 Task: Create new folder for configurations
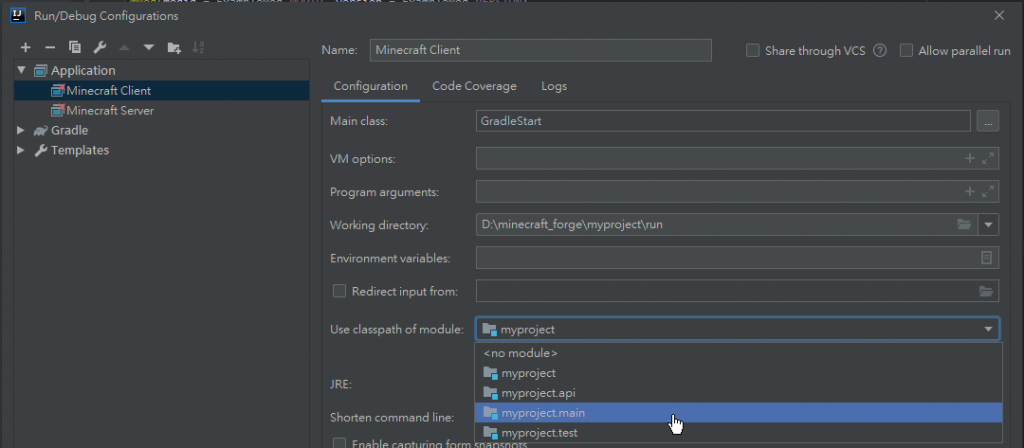[x=174, y=47]
